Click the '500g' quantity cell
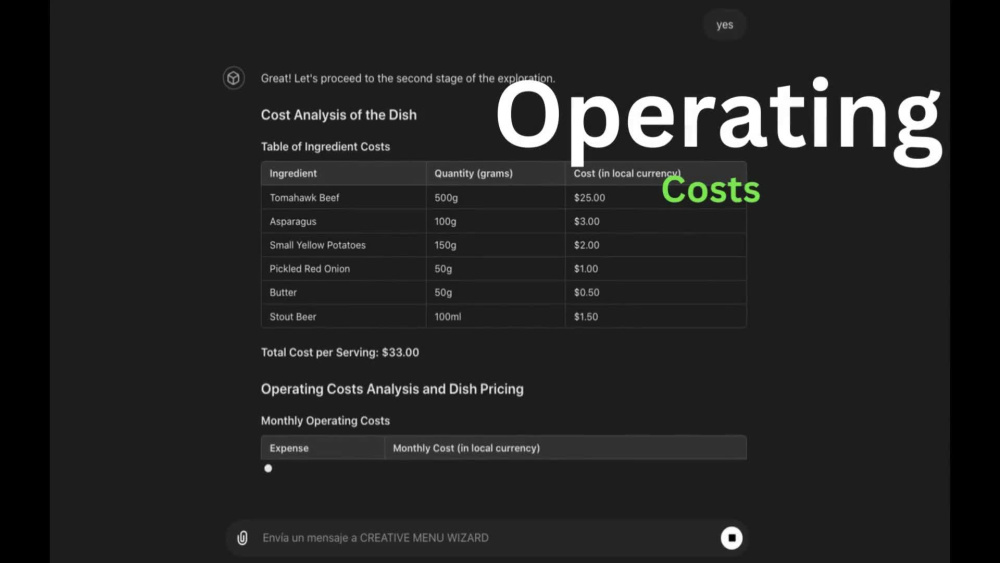Screen dimensions: 1000x563 tap(496, 198)
